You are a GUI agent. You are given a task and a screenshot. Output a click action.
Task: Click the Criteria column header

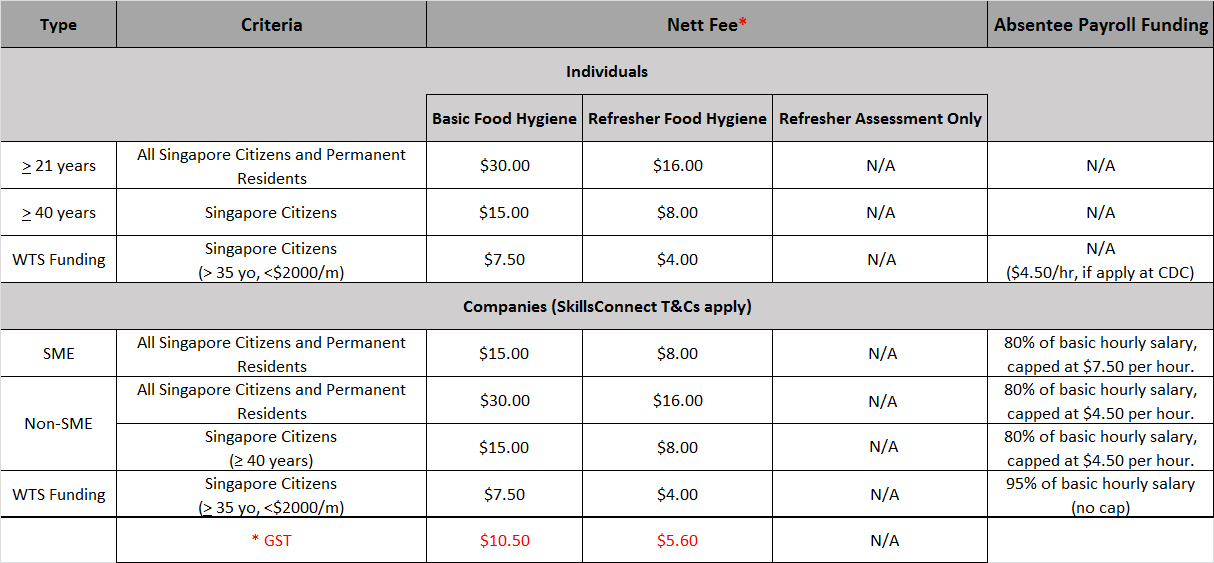click(x=271, y=25)
